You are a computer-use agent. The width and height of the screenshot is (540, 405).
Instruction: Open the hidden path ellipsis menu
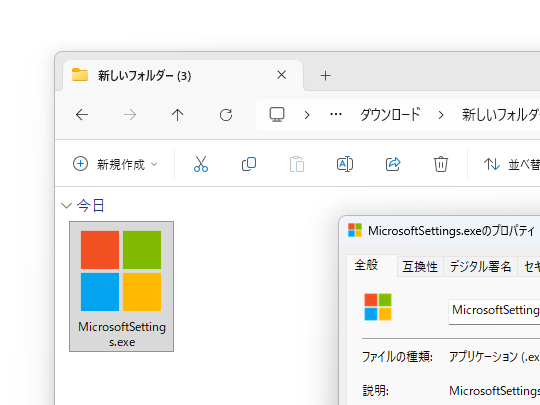336,114
